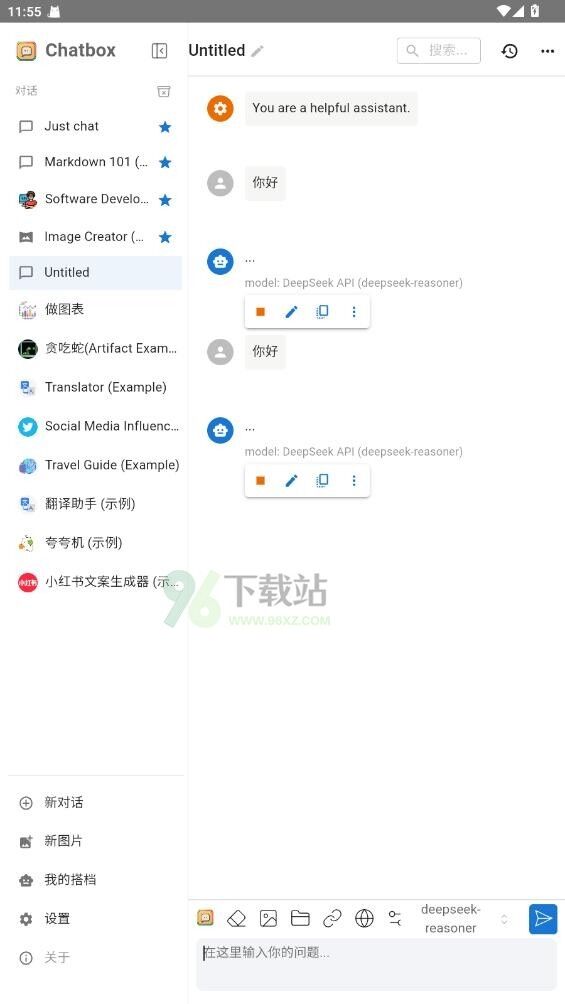Expand more options on first reply toolbar

tap(354, 312)
